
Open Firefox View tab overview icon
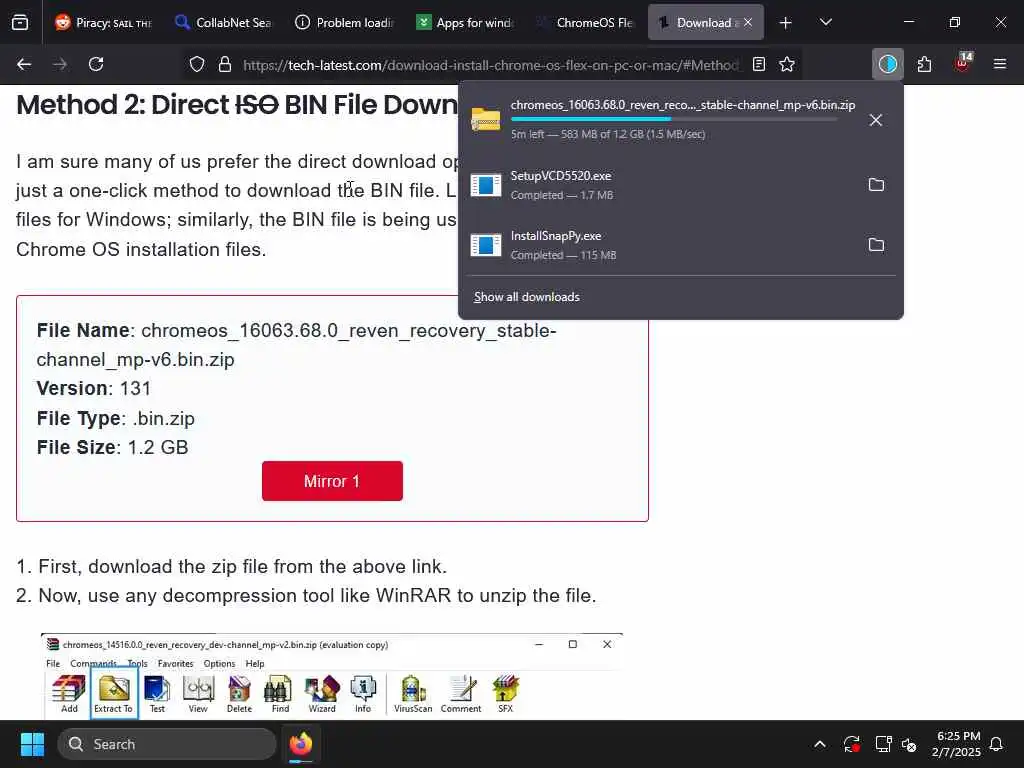point(20,23)
